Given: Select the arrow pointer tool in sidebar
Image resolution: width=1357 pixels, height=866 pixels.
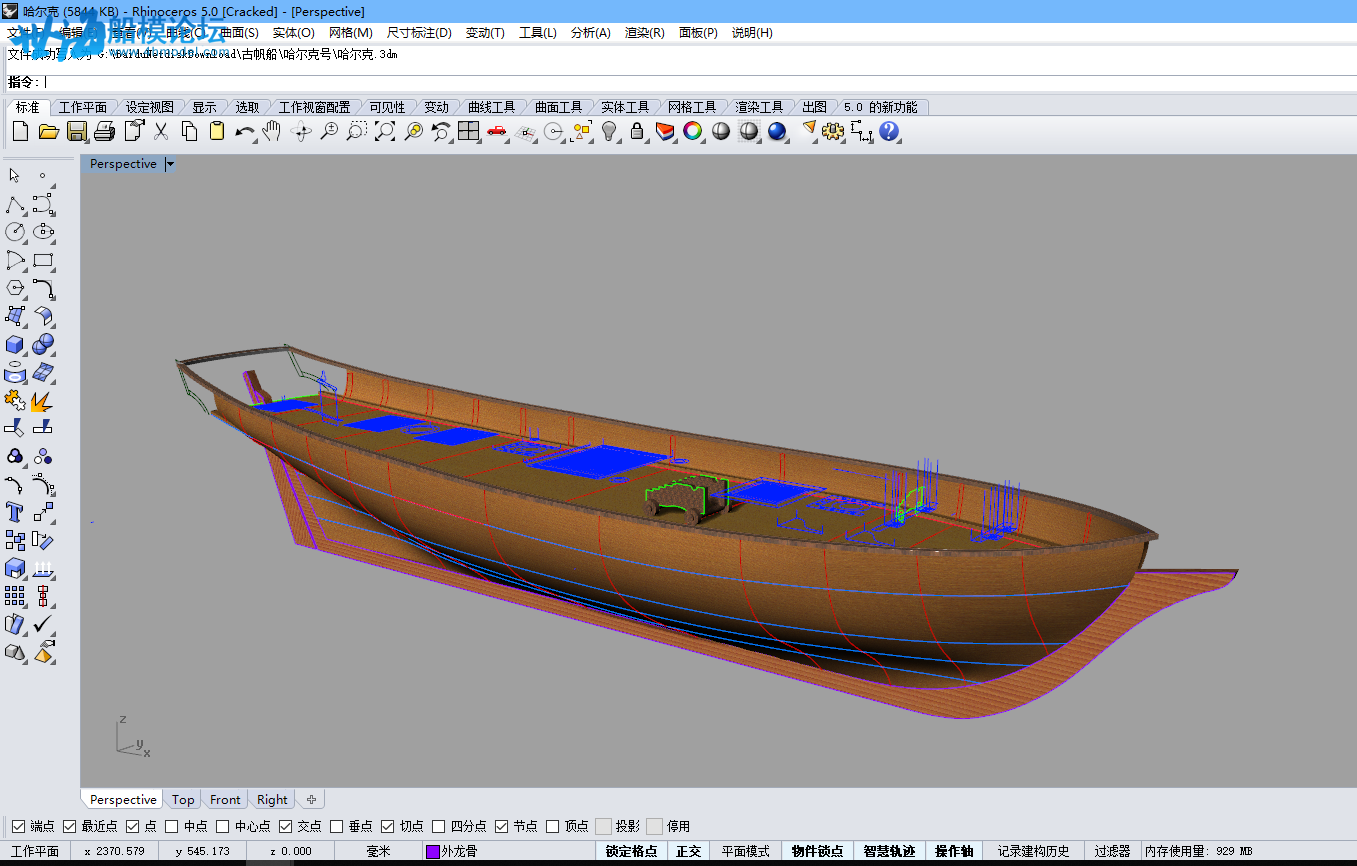Looking at the screenshot, I should 15,176.
